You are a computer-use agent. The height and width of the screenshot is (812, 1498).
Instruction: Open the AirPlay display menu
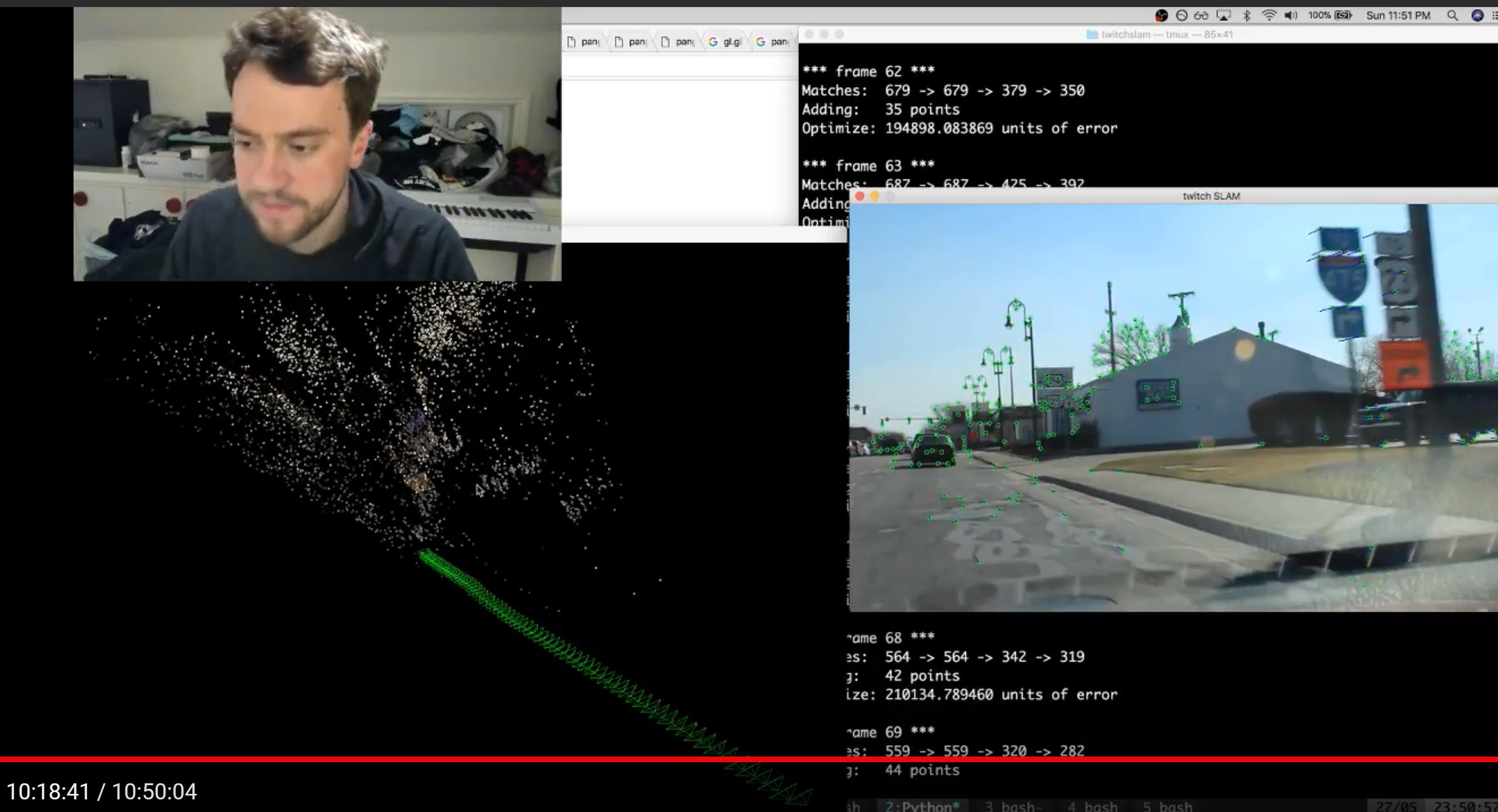[x=1224, y=16]
